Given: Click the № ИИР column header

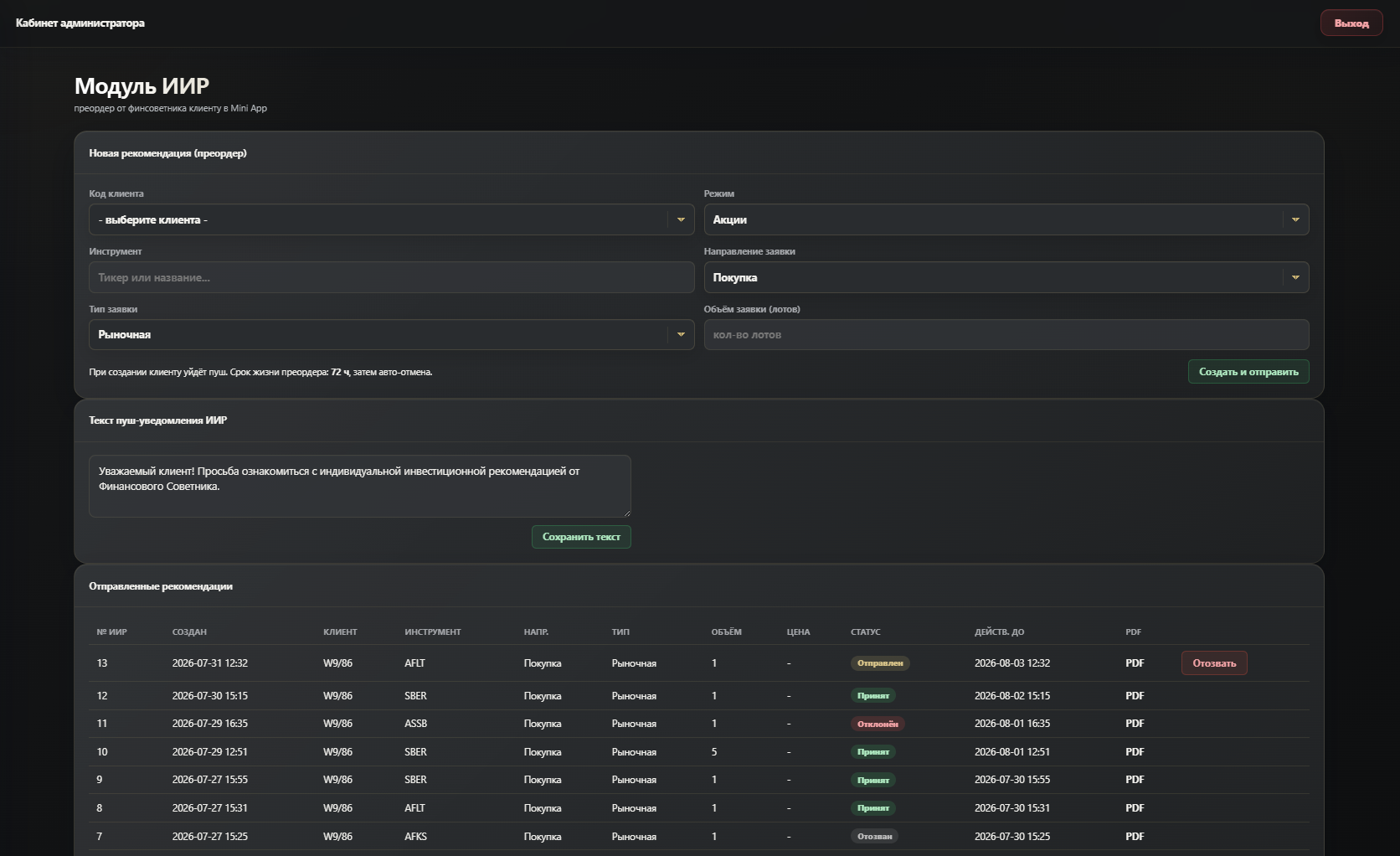Looking at the screenshot, I should point(111,632).
